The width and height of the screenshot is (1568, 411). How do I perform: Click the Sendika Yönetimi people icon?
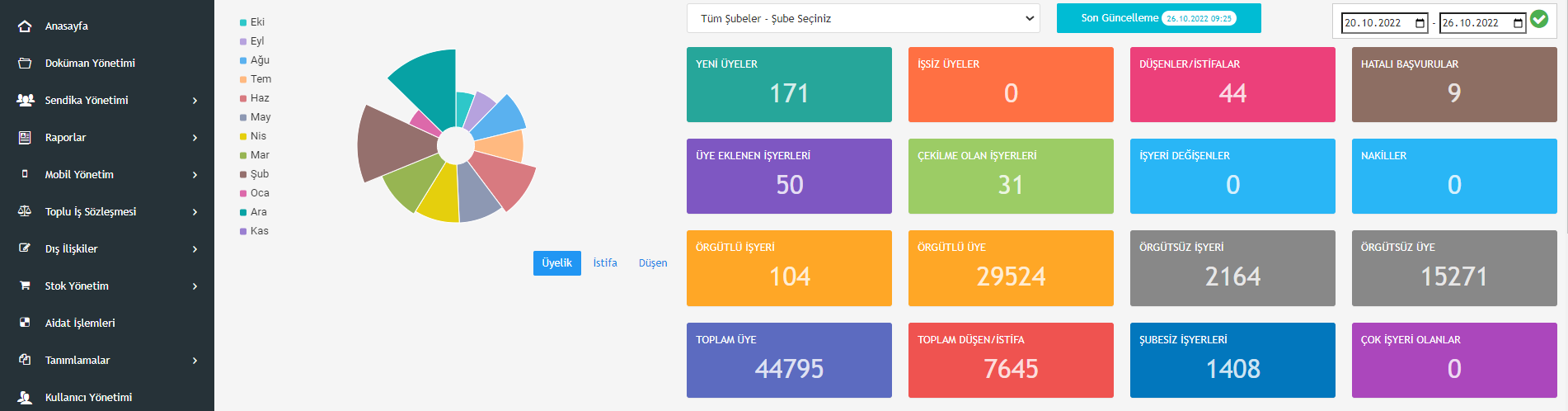click(25, 101)
